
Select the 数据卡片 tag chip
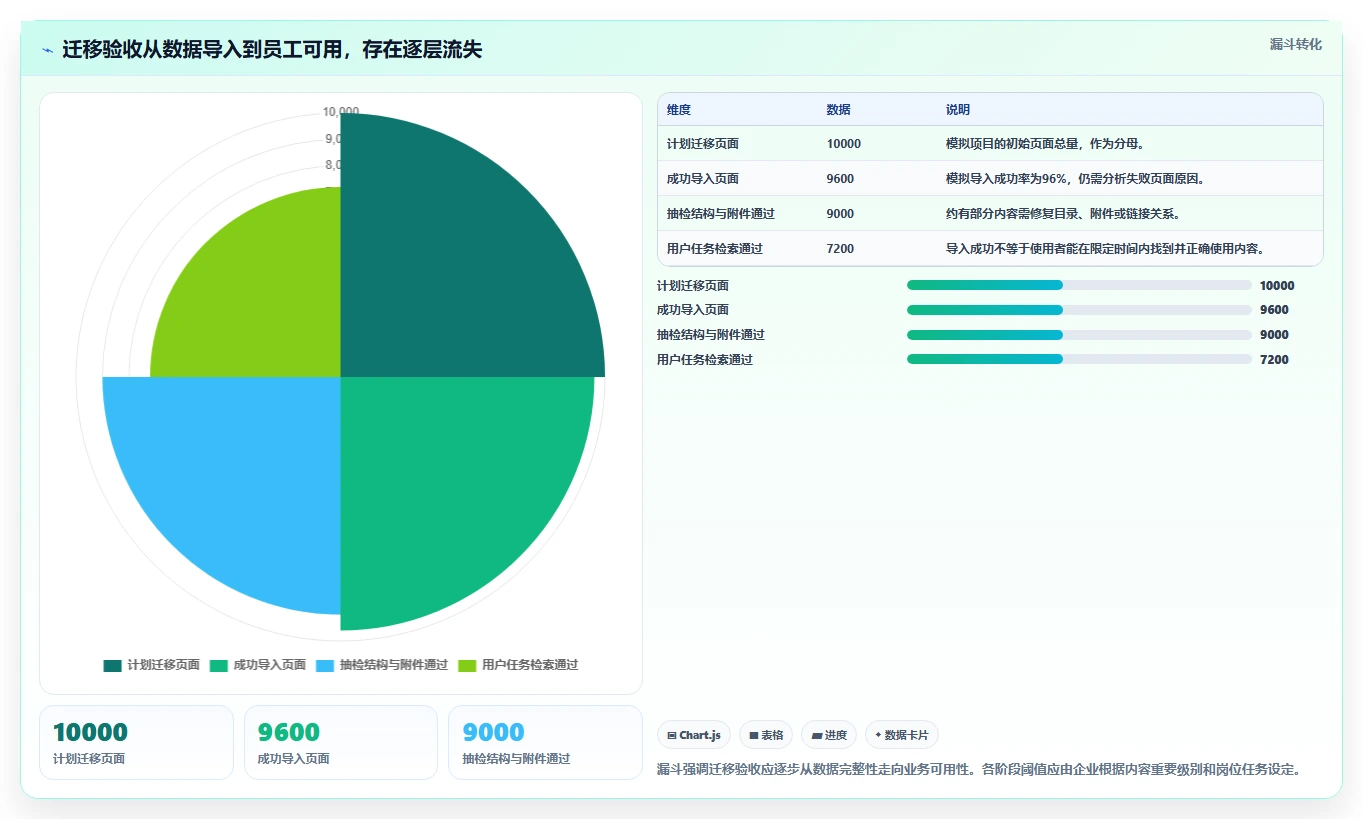tap(901, 735)
